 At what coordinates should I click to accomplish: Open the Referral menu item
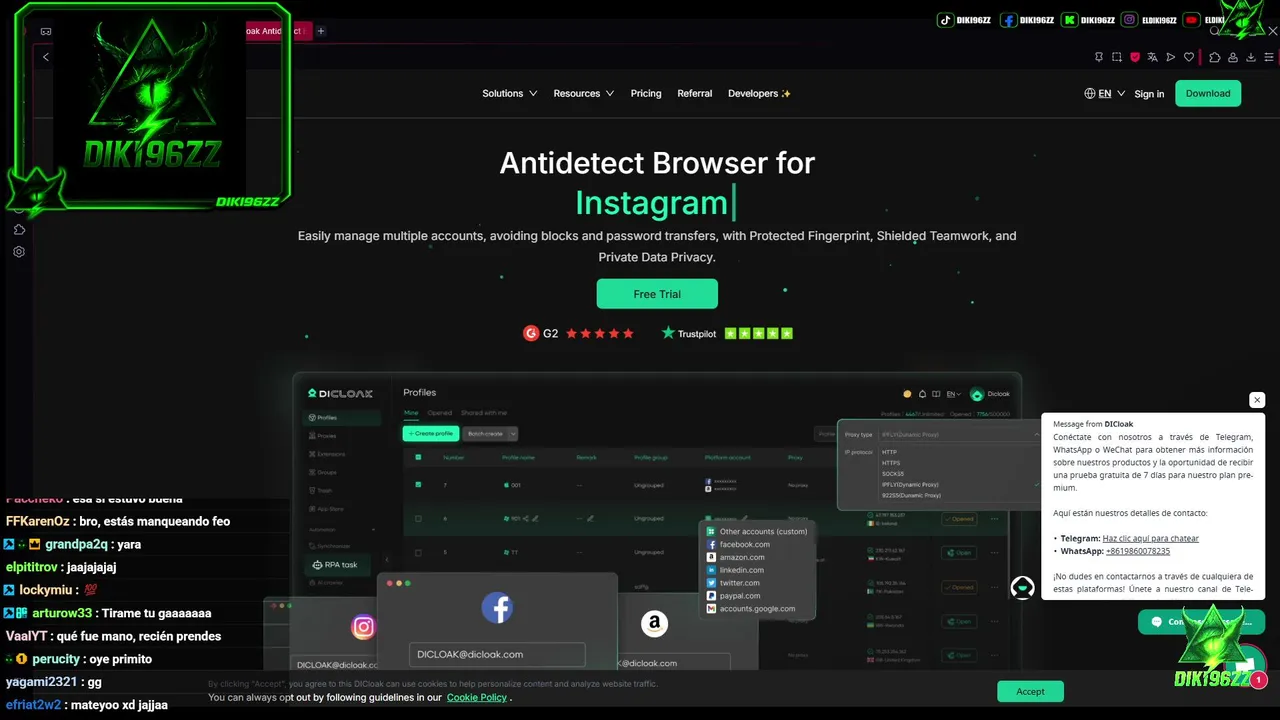695,93
